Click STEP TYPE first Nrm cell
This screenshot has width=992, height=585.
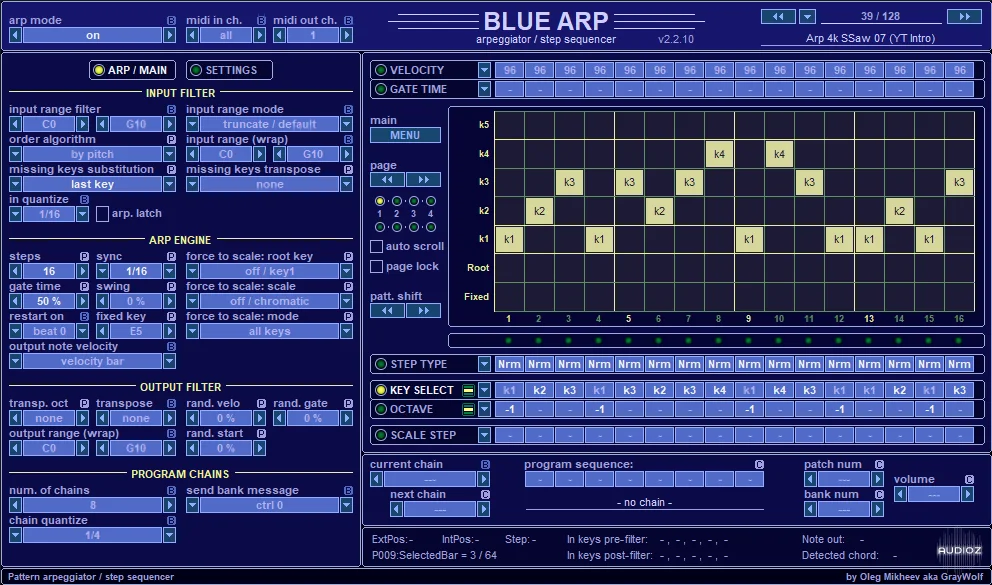(x=509, y=364)
